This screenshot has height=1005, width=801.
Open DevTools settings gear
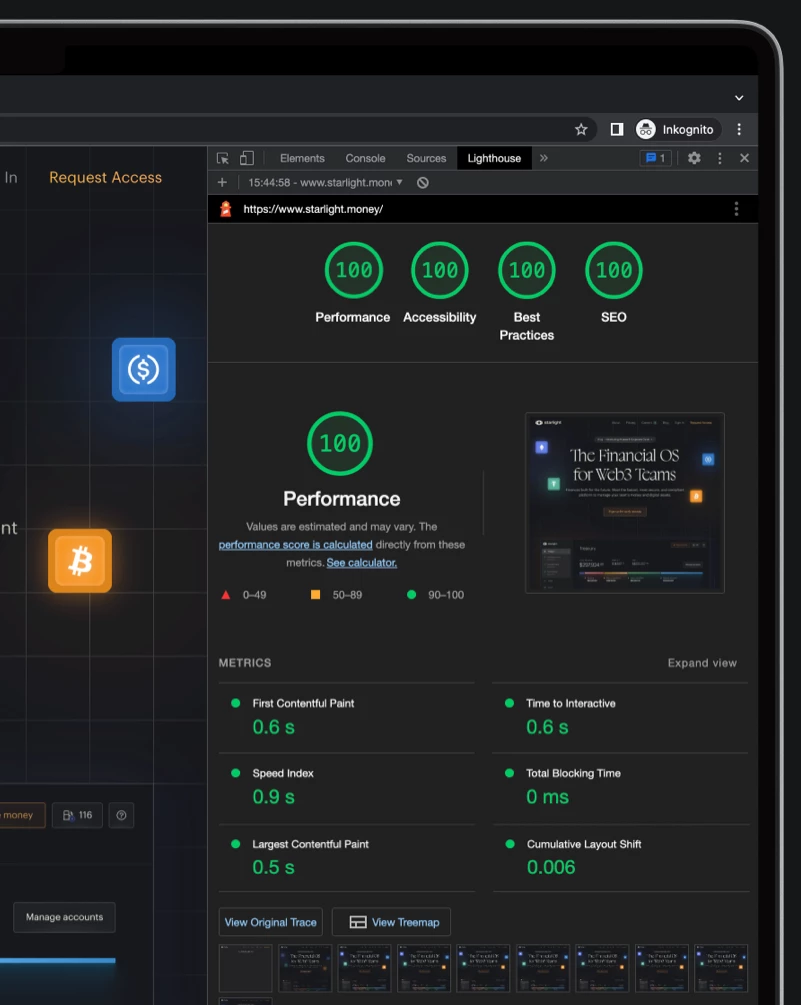pos(694,158)
